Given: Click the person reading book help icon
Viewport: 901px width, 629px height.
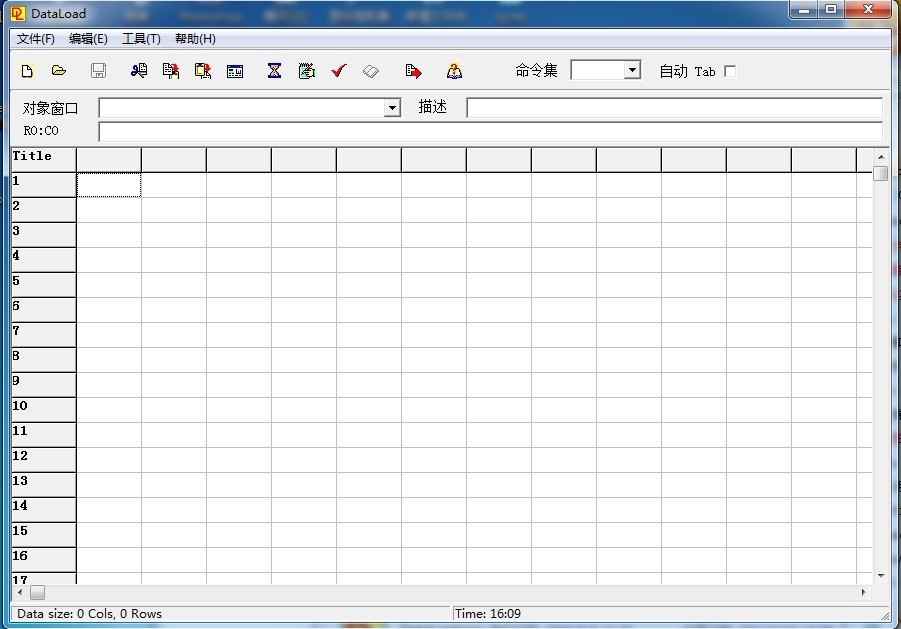Looking at the screenshot, I should 454,71.
